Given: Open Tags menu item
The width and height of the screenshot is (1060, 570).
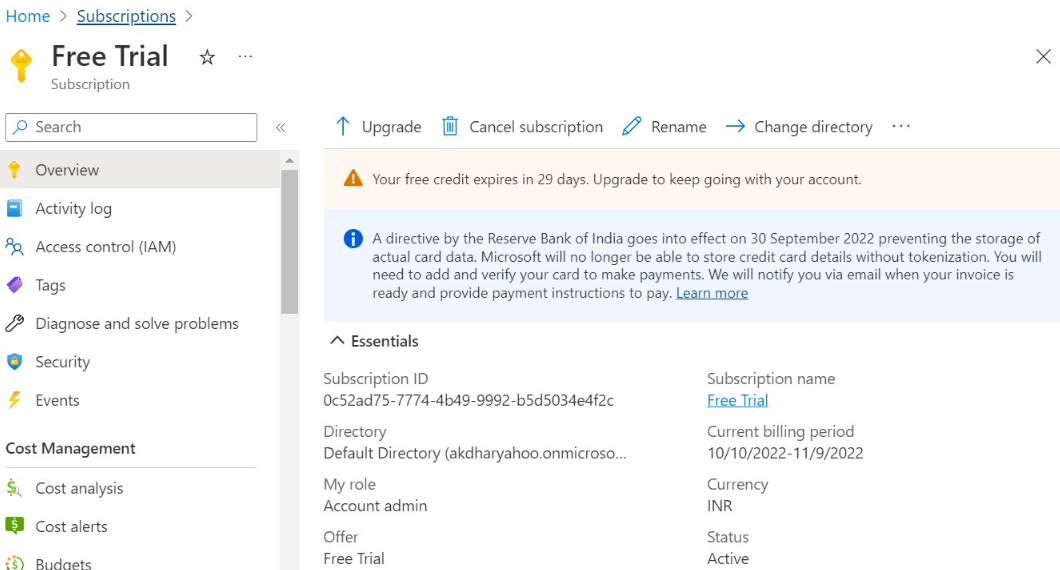Looking at the screenshot, I should (x=140, y=285).
